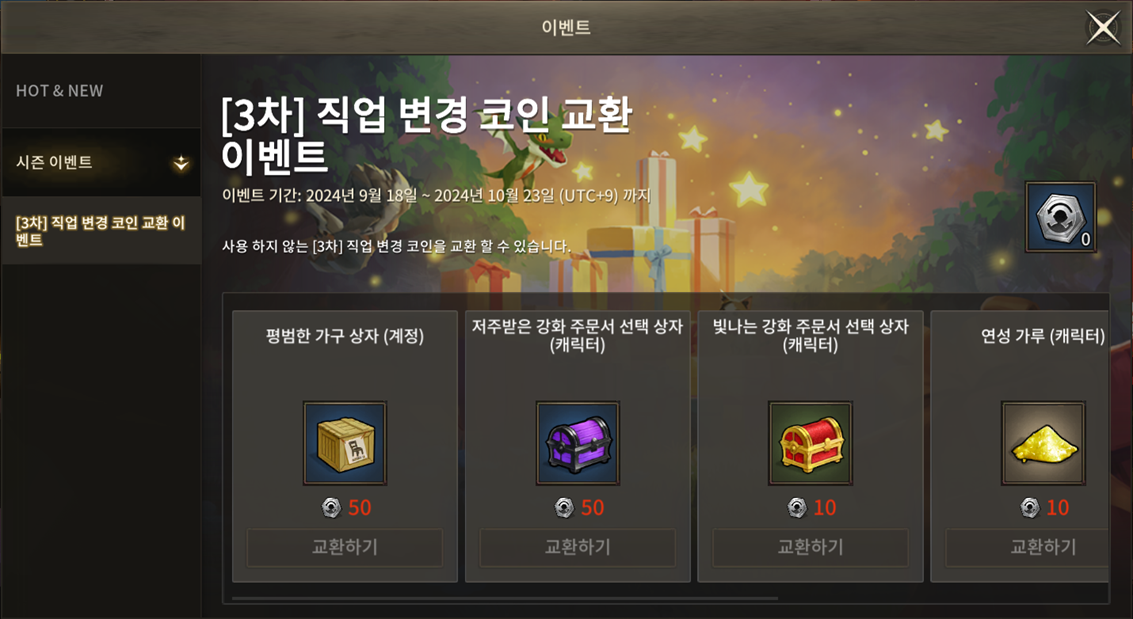The width and height of the screenshot is (1133, 619).
Task: Close the 이벤트 window with X
Action: 1103,28
